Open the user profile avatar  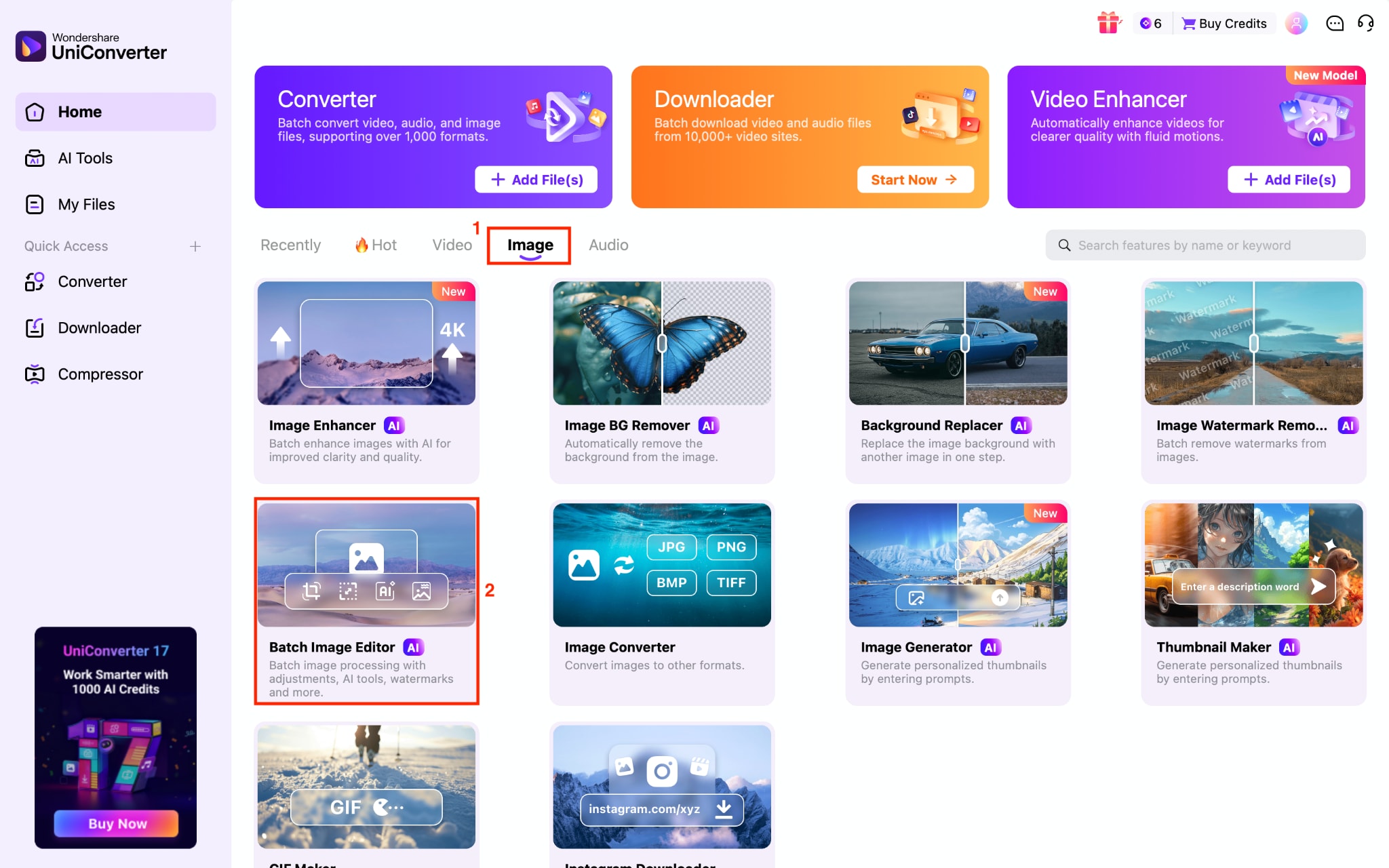[1296, 24]
